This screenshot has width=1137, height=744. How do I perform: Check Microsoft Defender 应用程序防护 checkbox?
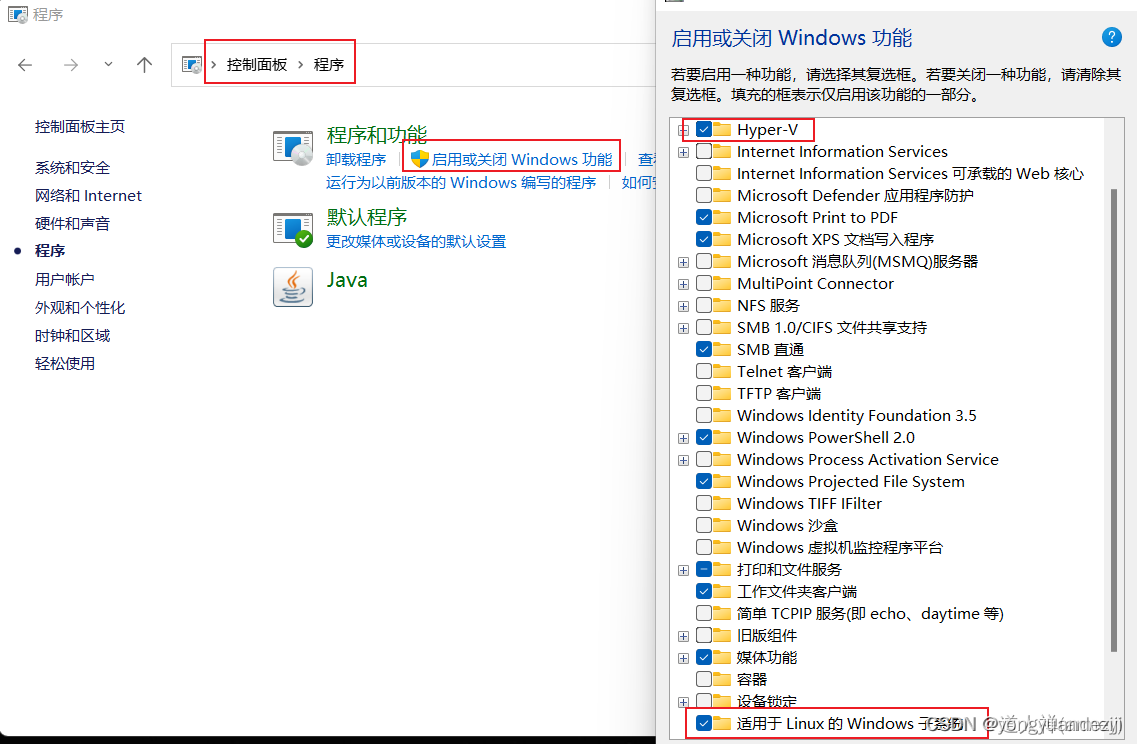pyautogui.click(x=703, y=195)
